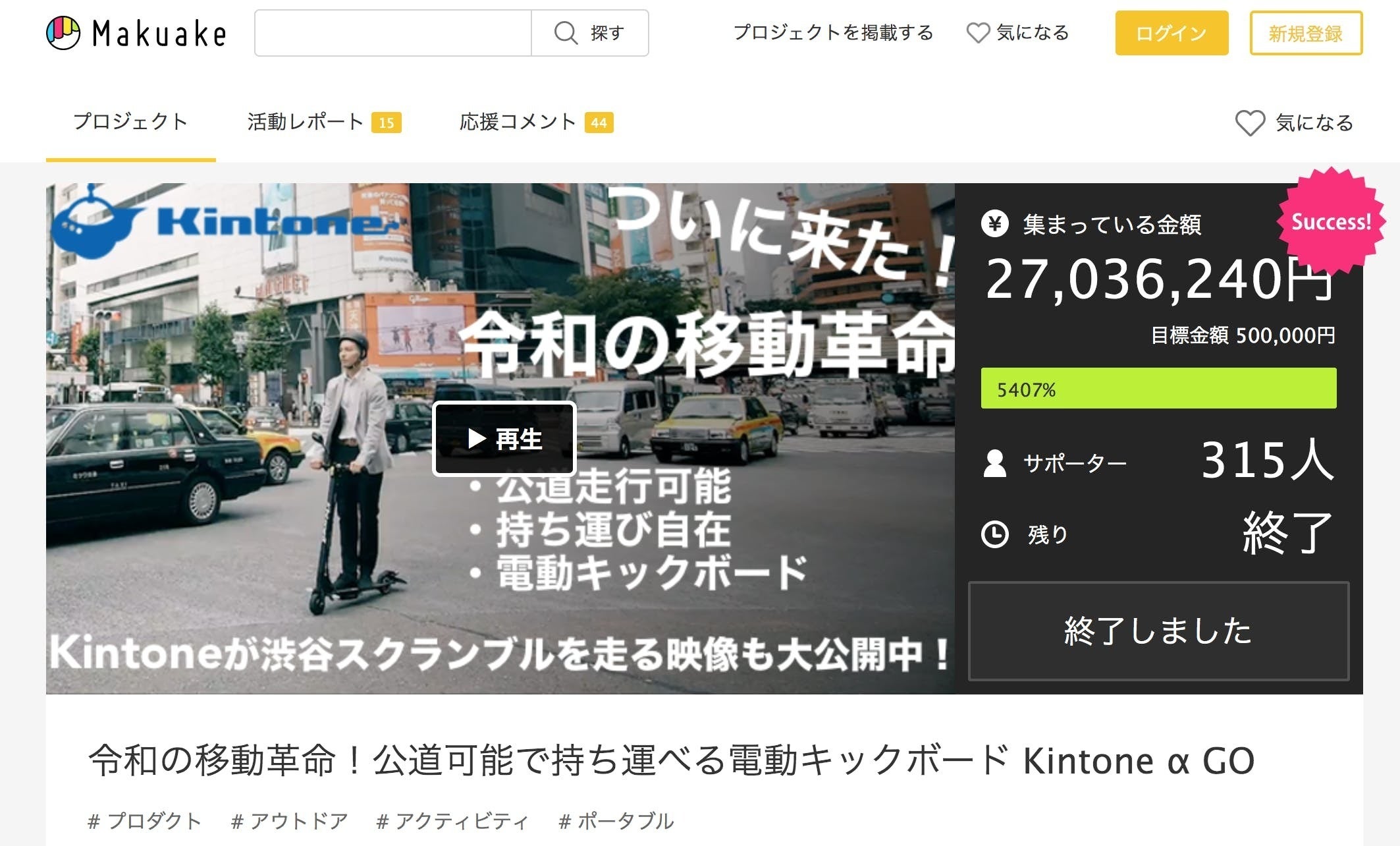Open the 応援コメント tab

click(536, 122)
